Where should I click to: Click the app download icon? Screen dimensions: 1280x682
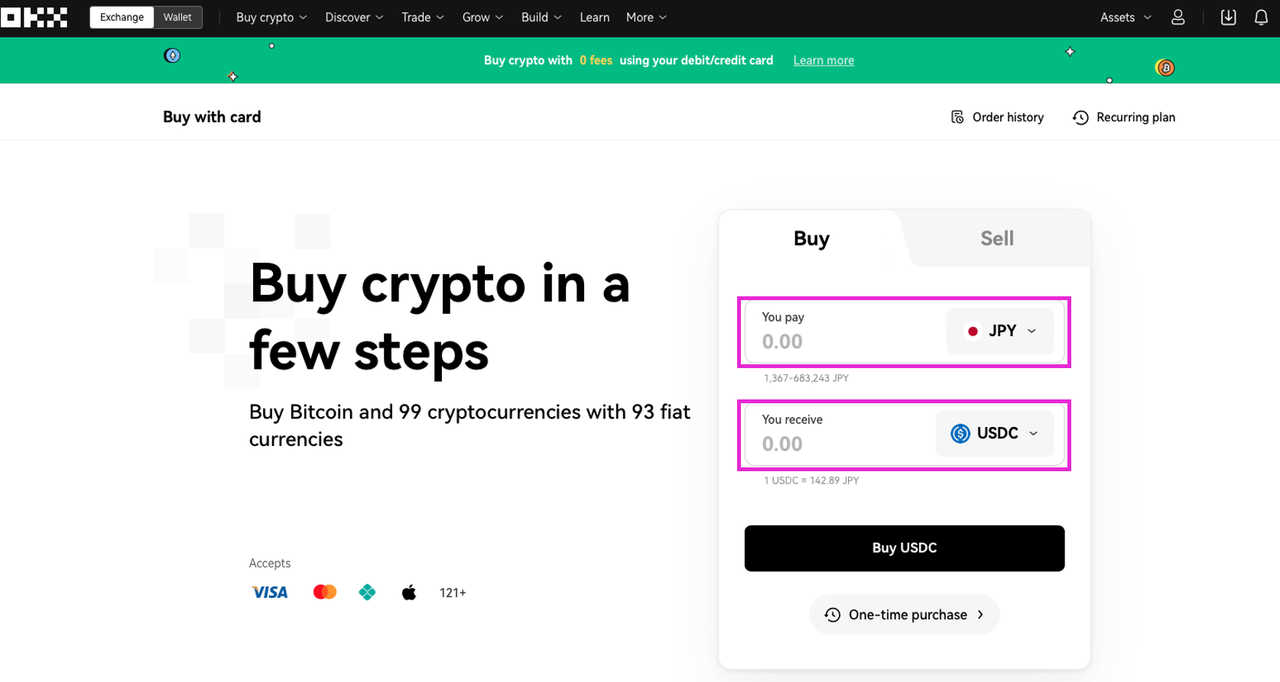(1228, 17)
